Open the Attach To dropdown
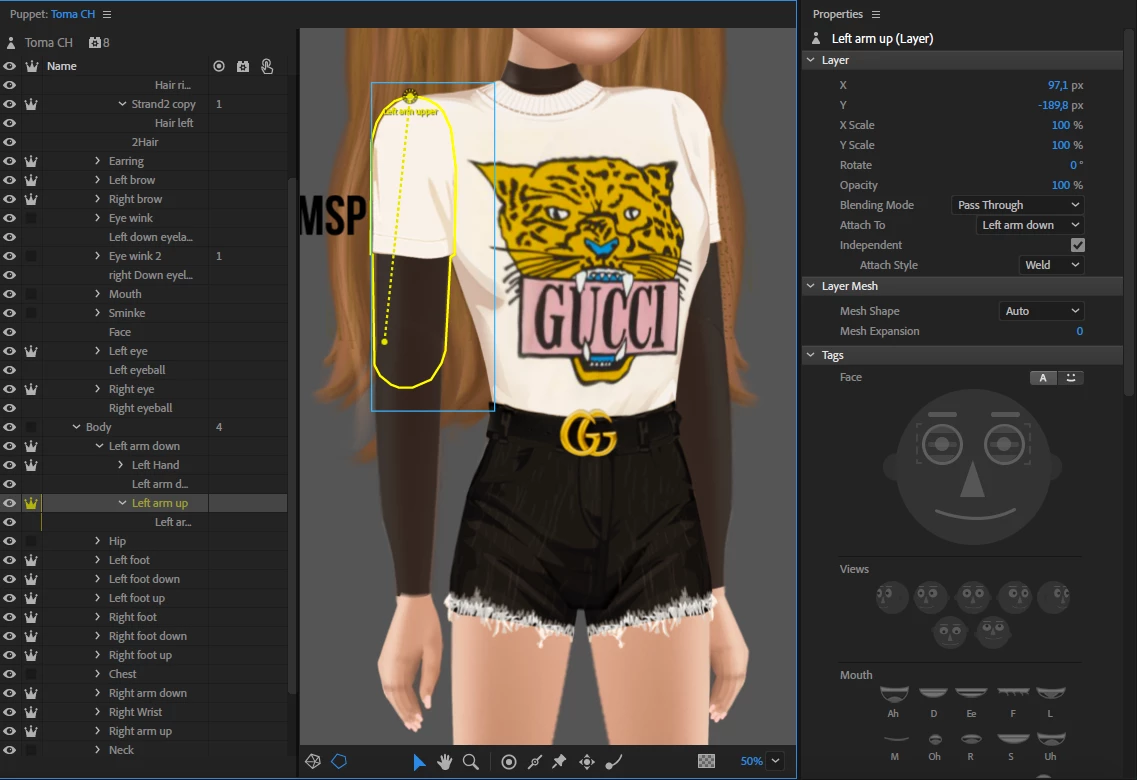Image resolution: width=1137 pixels, height=780 pixels. point(1030,225)
